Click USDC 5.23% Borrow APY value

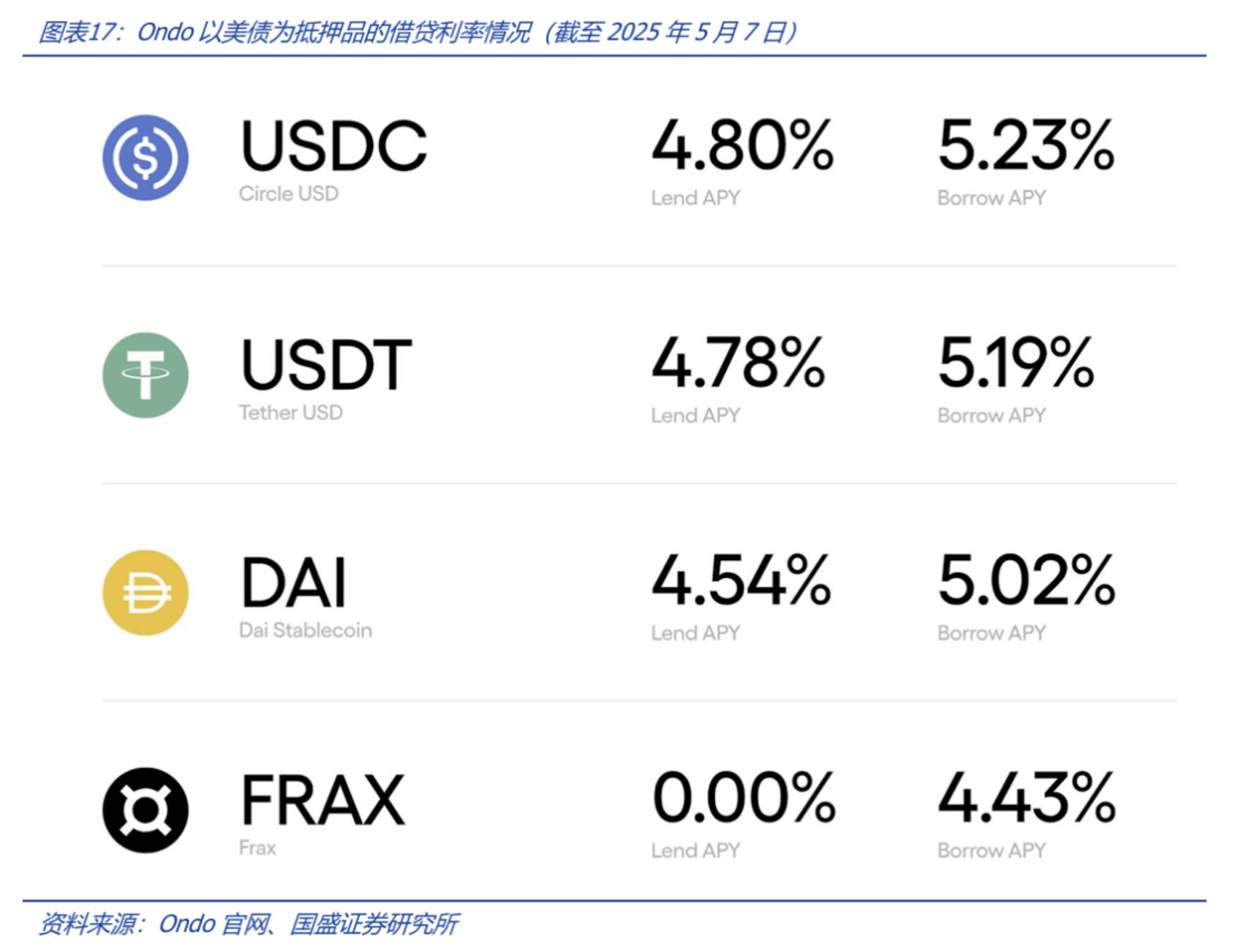click(x=1026, y=145)
